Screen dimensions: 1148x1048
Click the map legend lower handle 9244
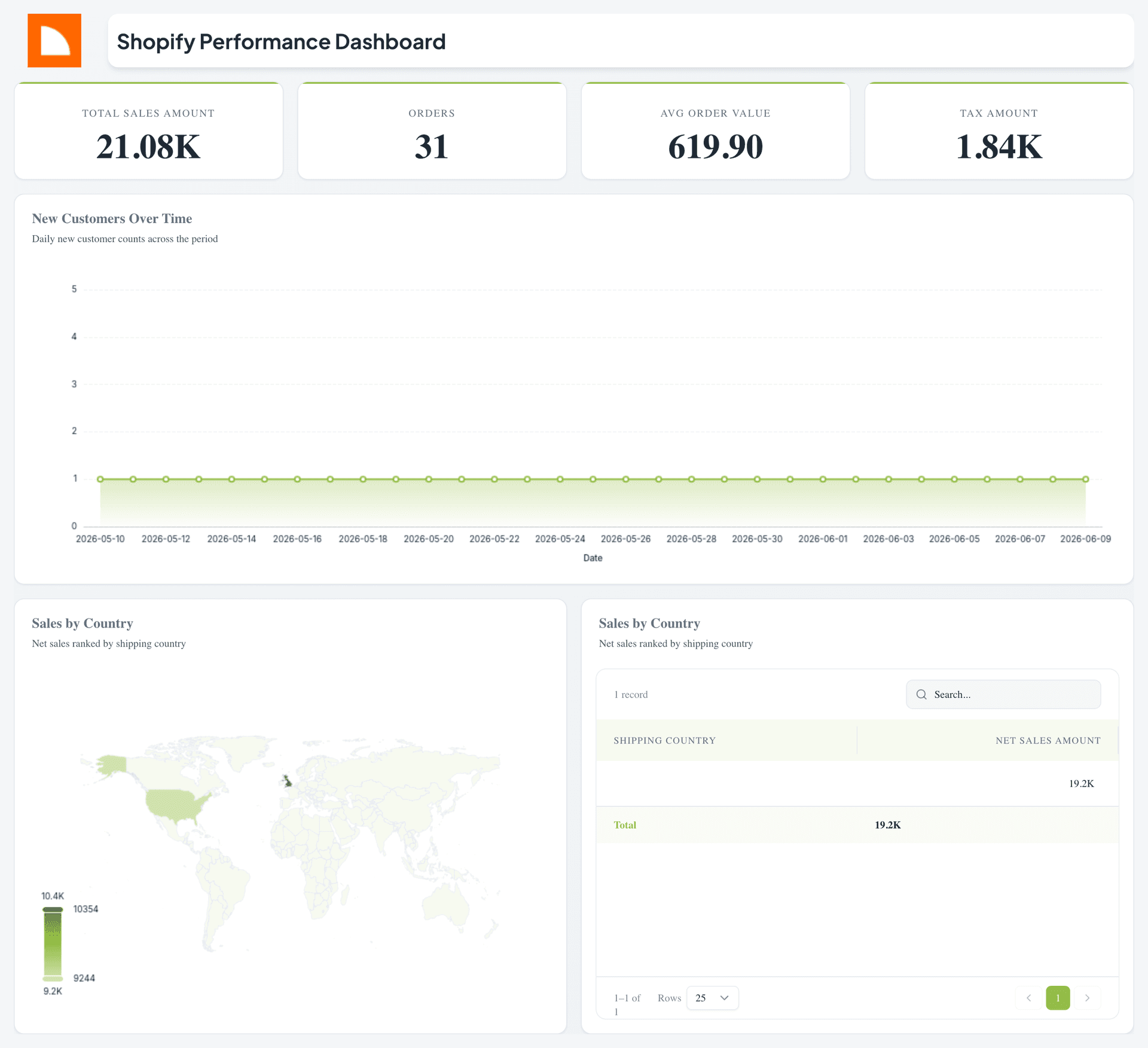(x=53, y=979)
